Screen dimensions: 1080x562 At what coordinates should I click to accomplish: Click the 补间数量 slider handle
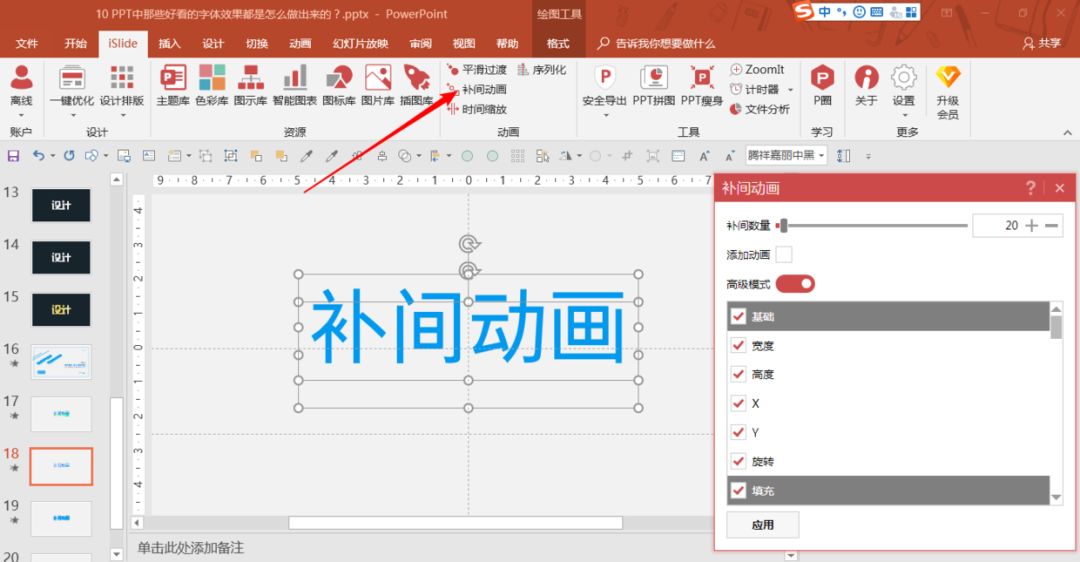tap(784, 225)
